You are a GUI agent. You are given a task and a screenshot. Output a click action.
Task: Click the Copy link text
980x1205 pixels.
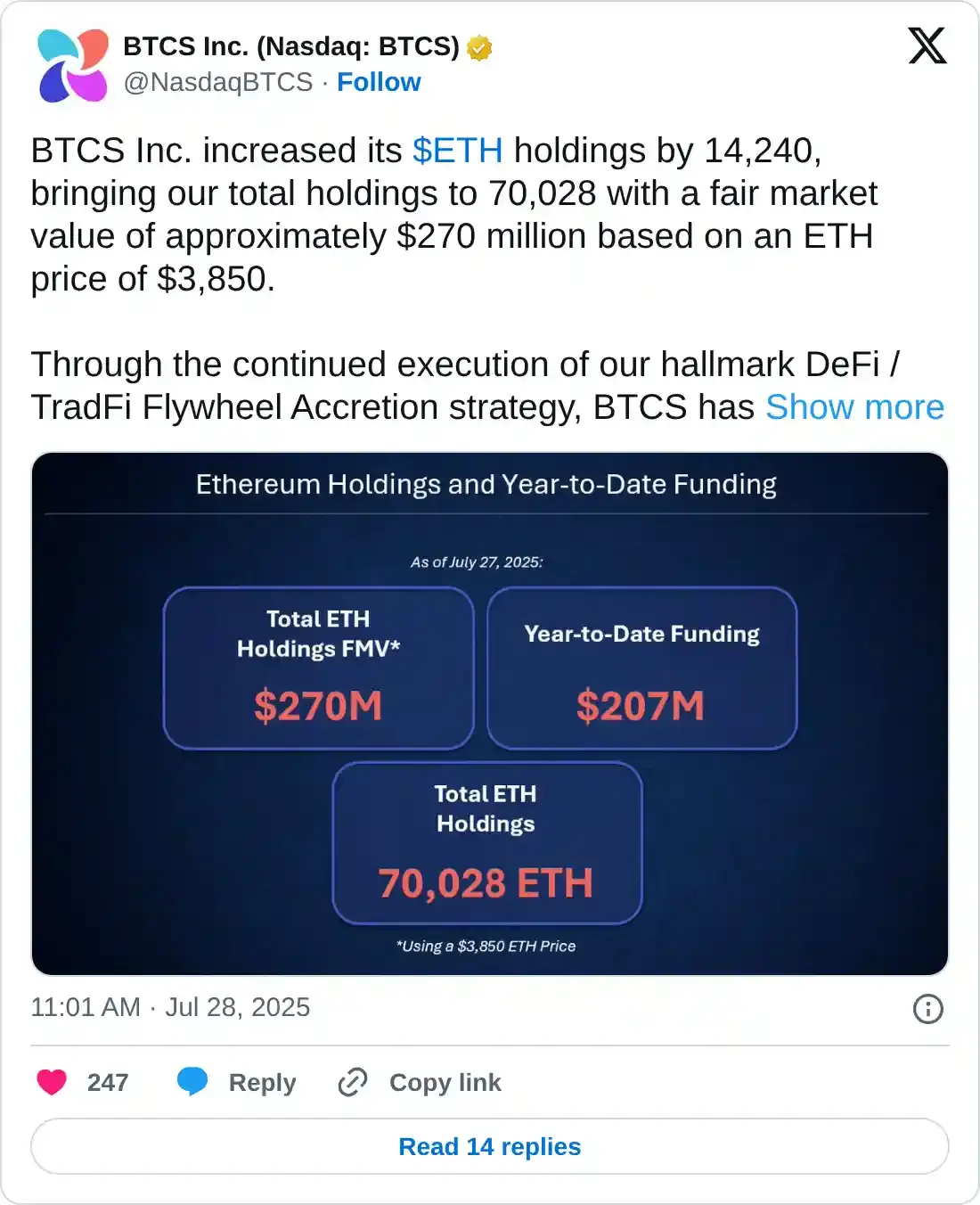pos(445,1082)
